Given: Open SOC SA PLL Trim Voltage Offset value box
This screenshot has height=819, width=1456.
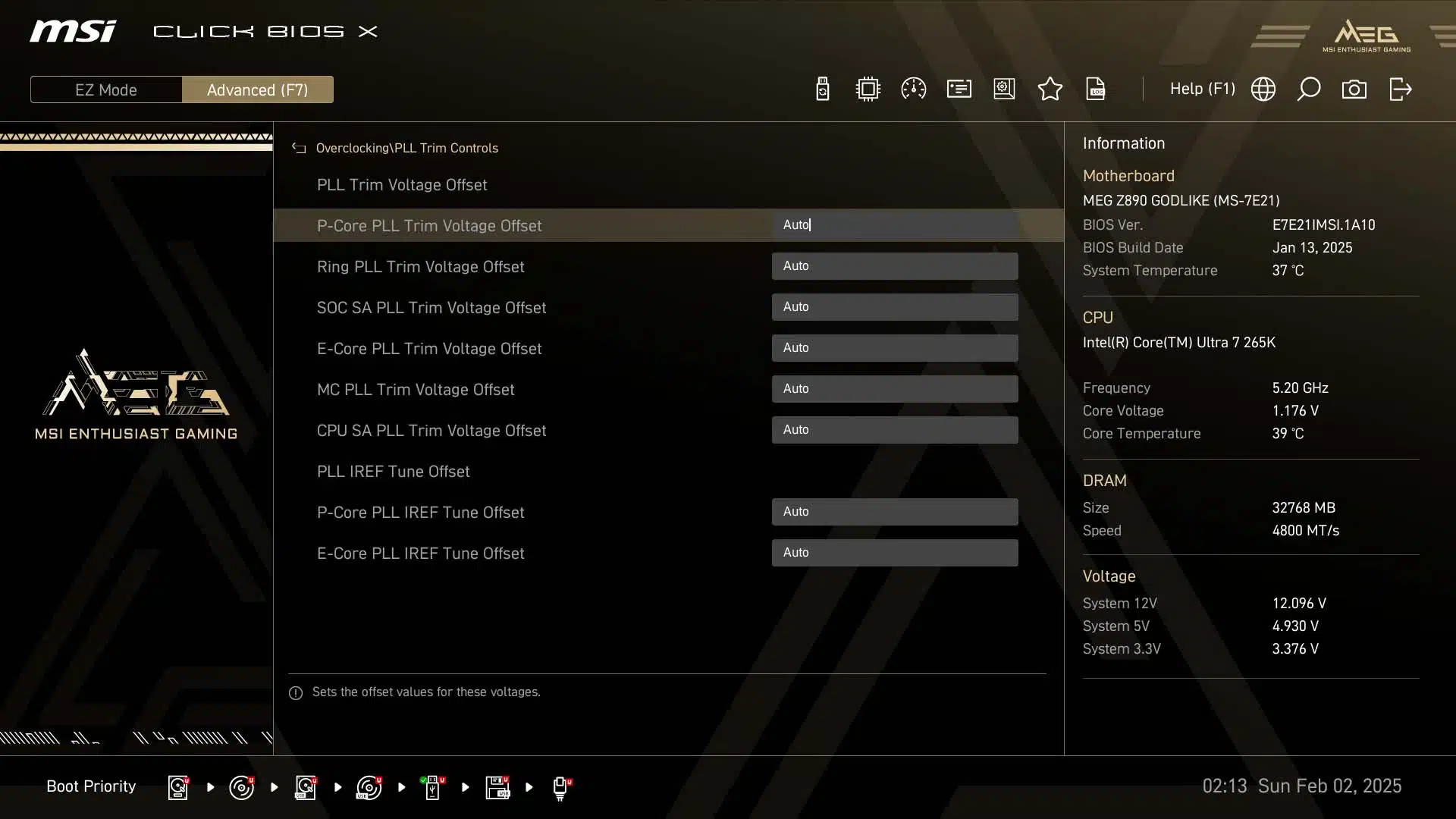Looking at the screenshot, I should (x=895, y=307).
